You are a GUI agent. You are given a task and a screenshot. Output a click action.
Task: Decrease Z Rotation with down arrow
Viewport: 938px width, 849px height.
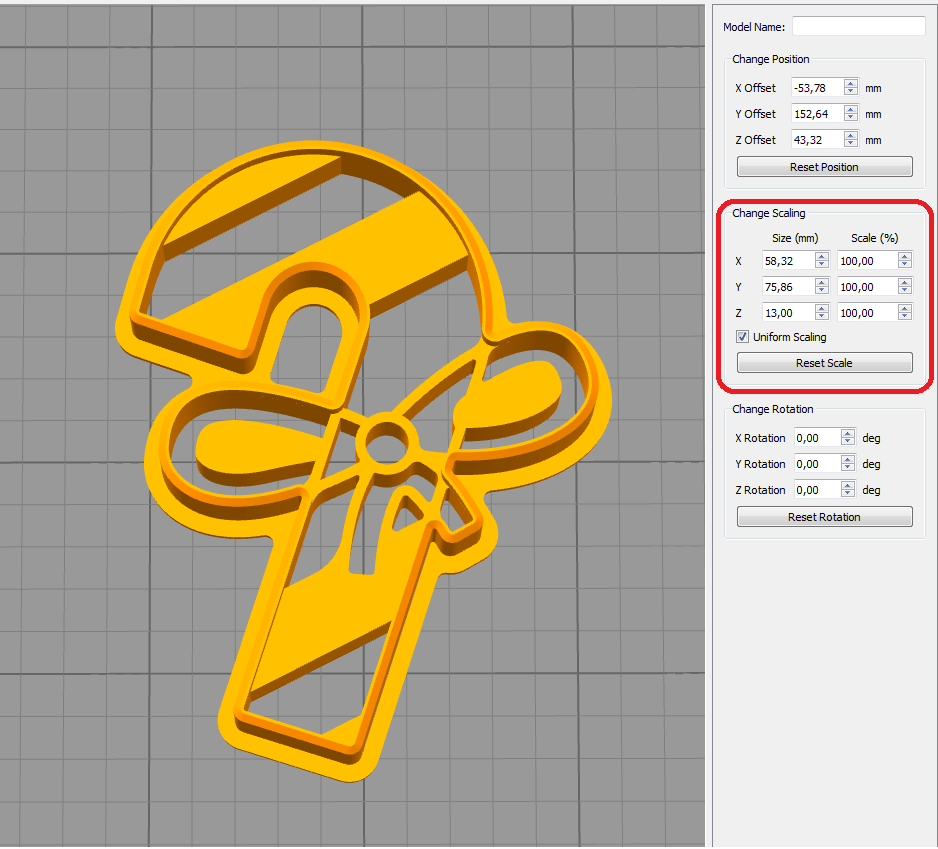[848, 494]
